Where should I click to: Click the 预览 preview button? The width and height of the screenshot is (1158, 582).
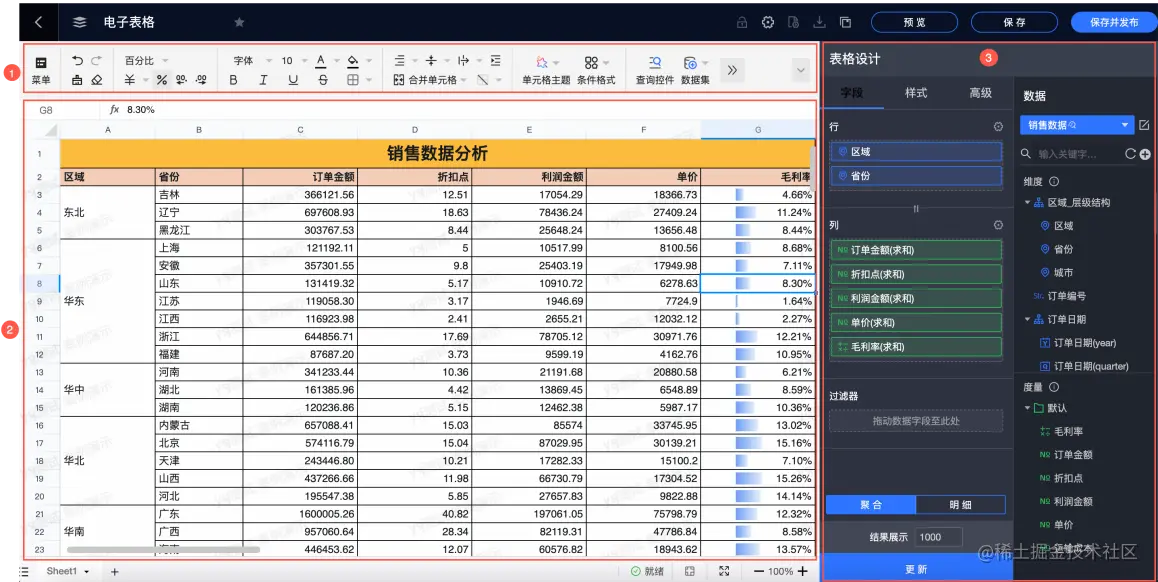(914, 22)
